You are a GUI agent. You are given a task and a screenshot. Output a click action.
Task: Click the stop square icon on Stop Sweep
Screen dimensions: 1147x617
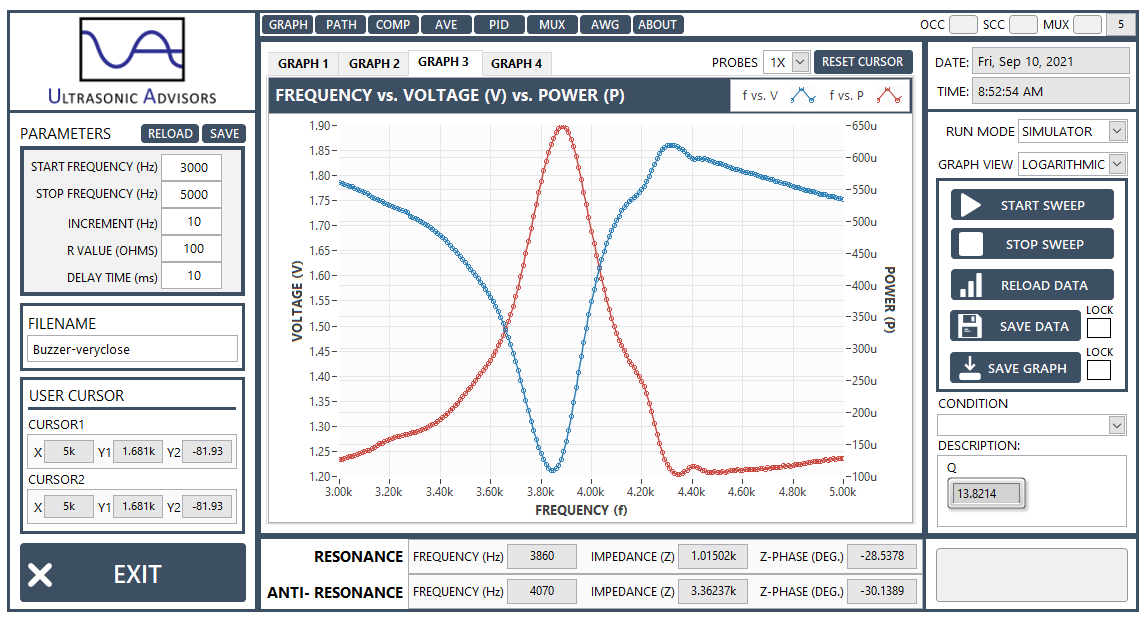tap(971, 244)
